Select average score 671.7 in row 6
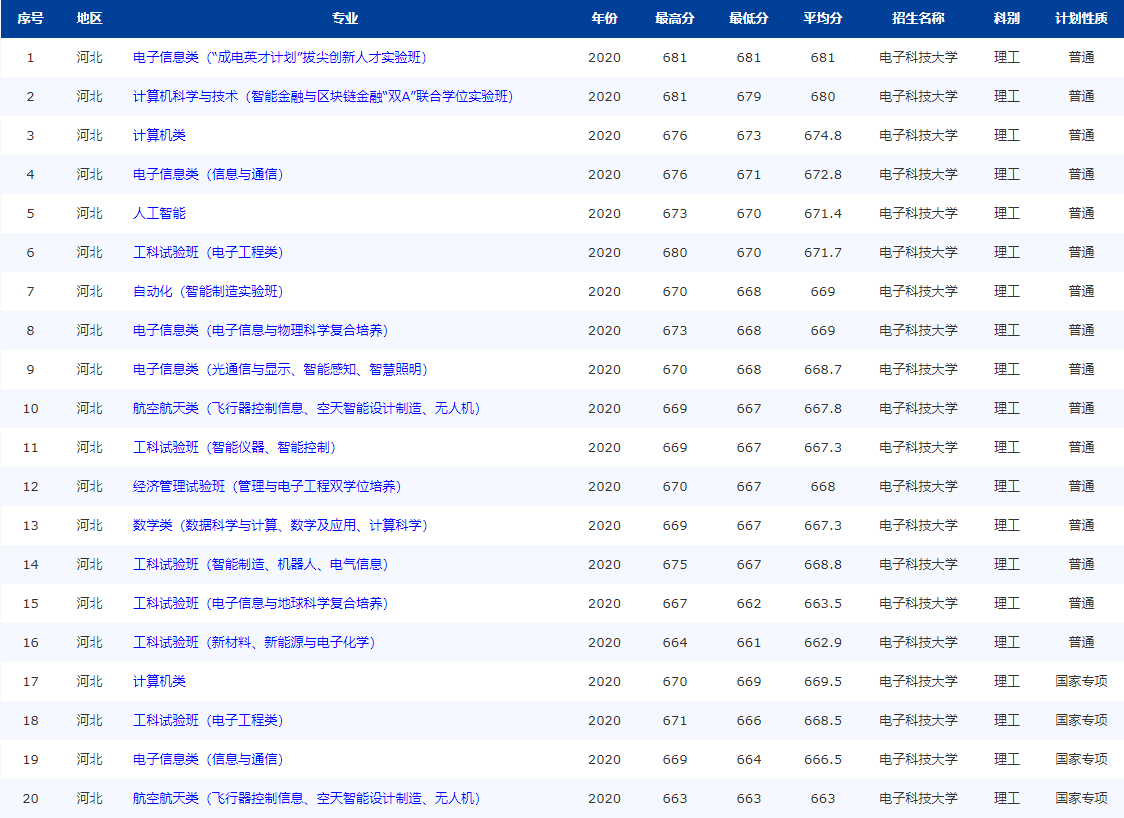Screen dimensions: 1124x818 coord(823,252)
